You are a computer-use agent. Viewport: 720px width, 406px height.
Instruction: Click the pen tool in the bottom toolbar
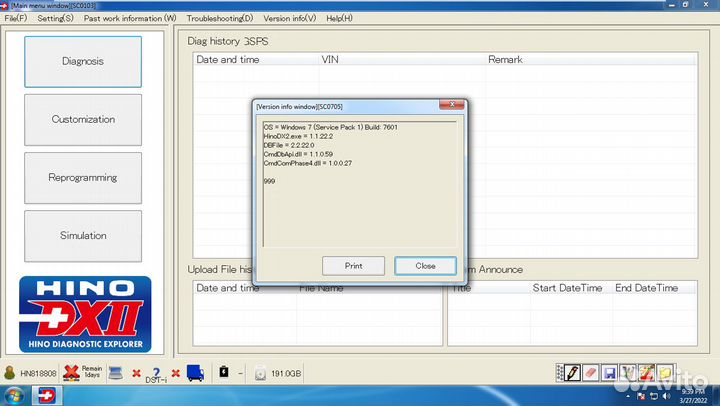click(573, 372)
